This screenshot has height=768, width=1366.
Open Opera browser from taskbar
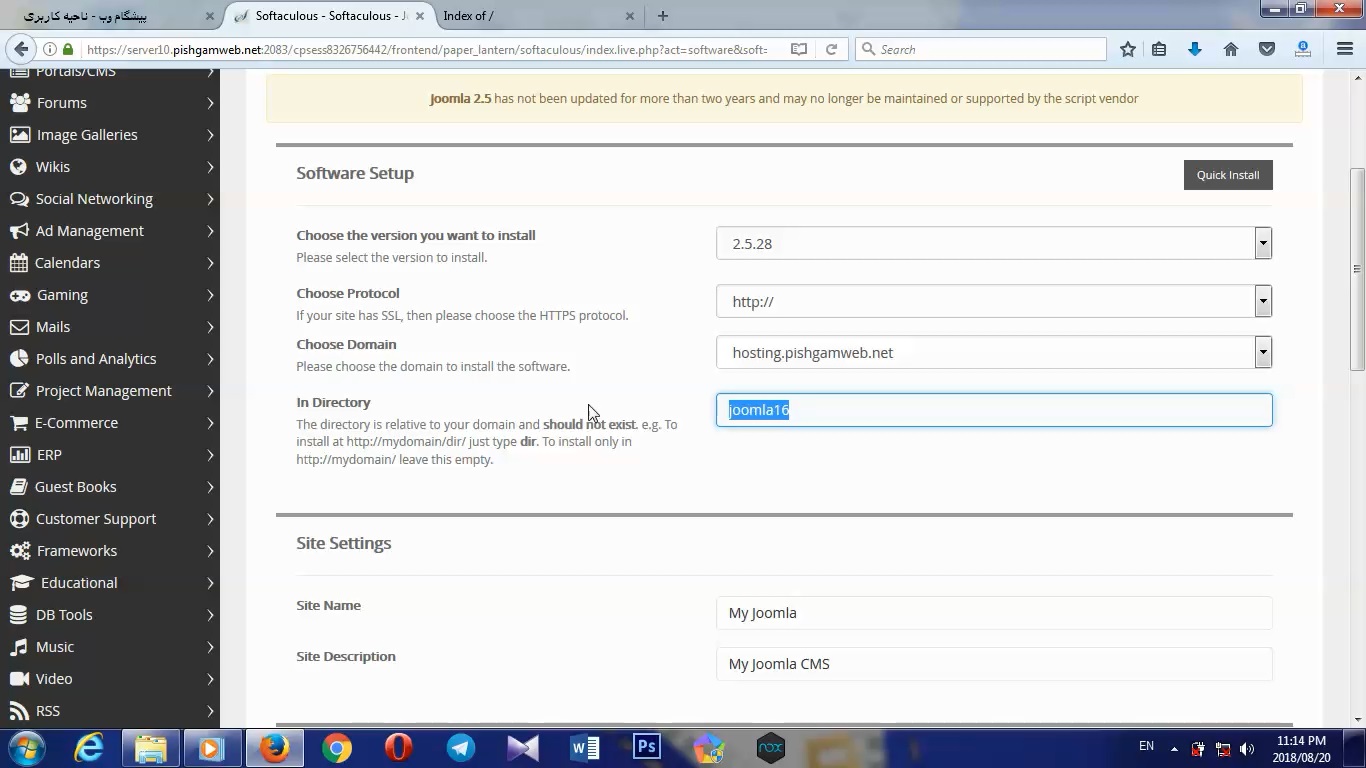[x=399, y=748]
